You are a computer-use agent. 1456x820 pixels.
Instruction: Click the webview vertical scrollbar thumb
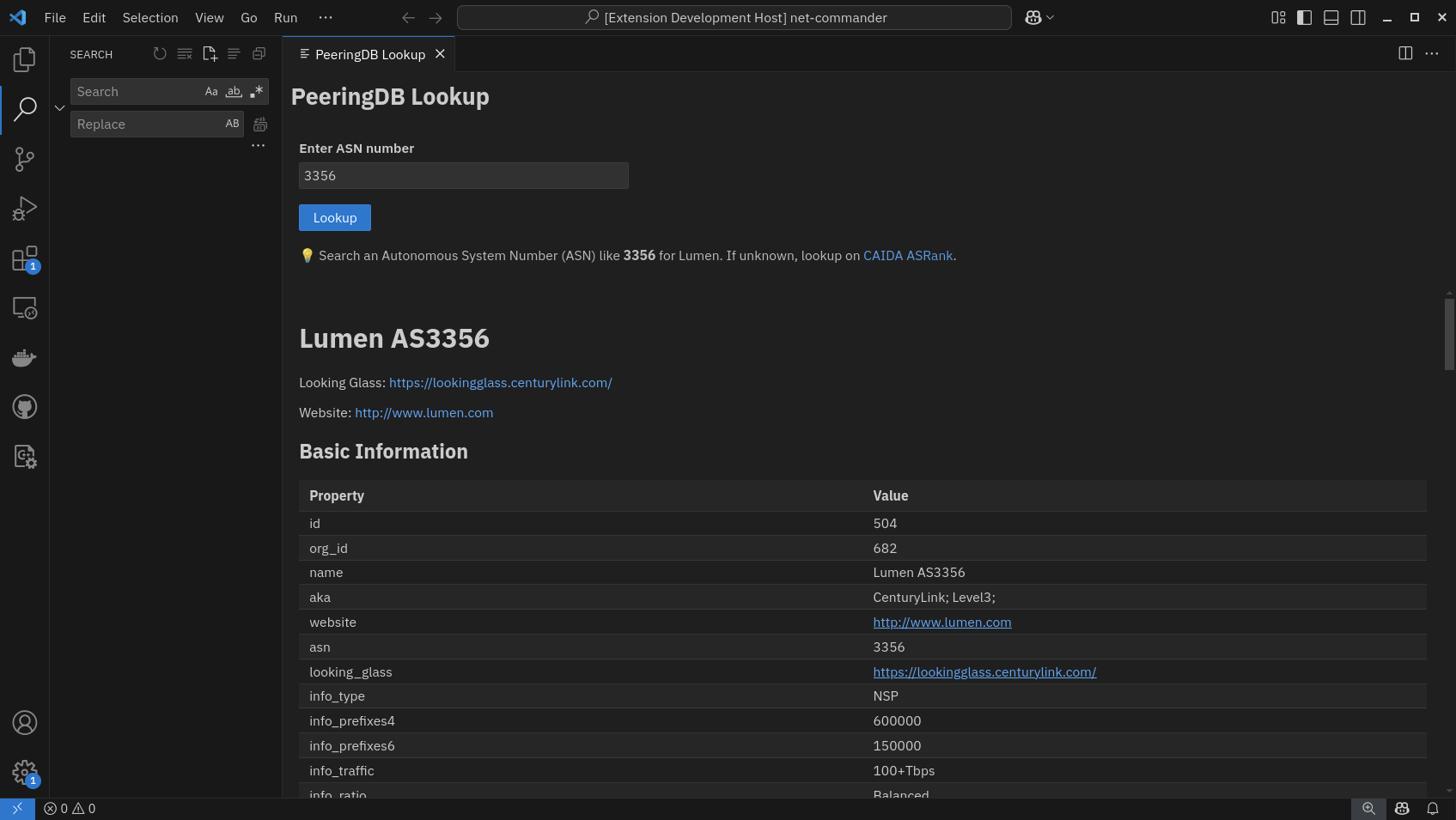[x=1449, y=334]
